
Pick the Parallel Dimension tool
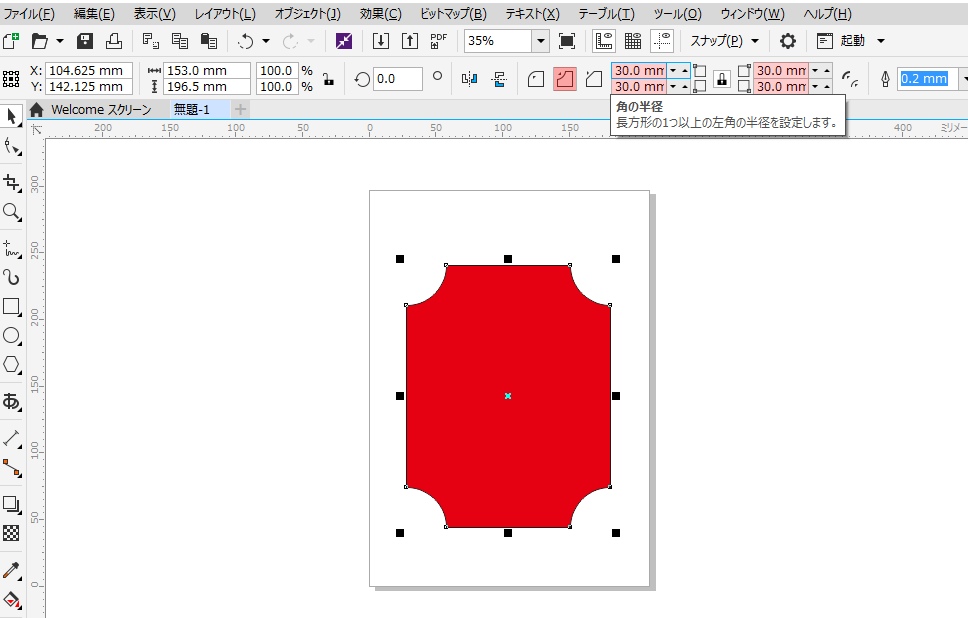(11, 437)
